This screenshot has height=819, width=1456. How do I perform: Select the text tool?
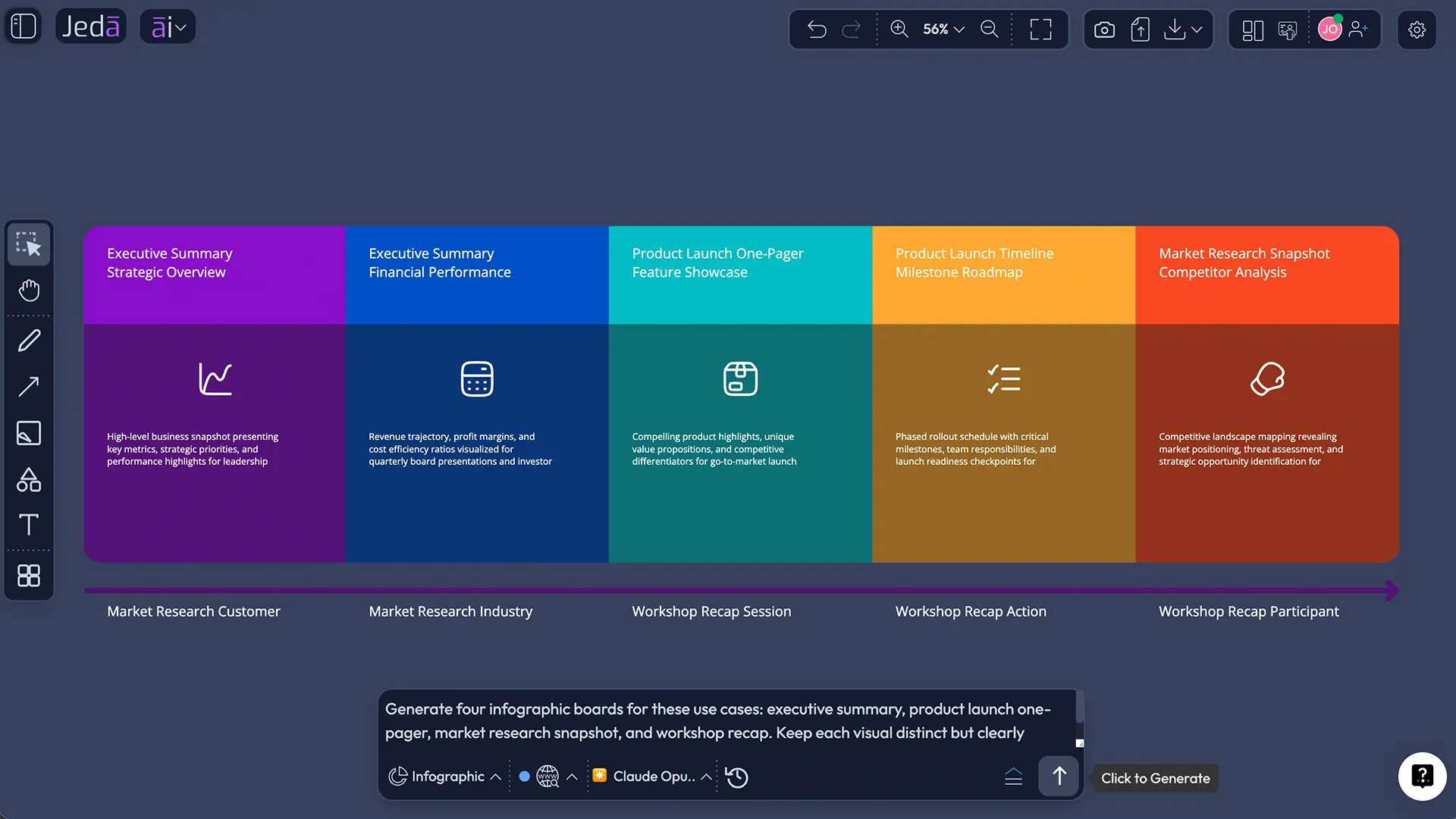[29, 525]
